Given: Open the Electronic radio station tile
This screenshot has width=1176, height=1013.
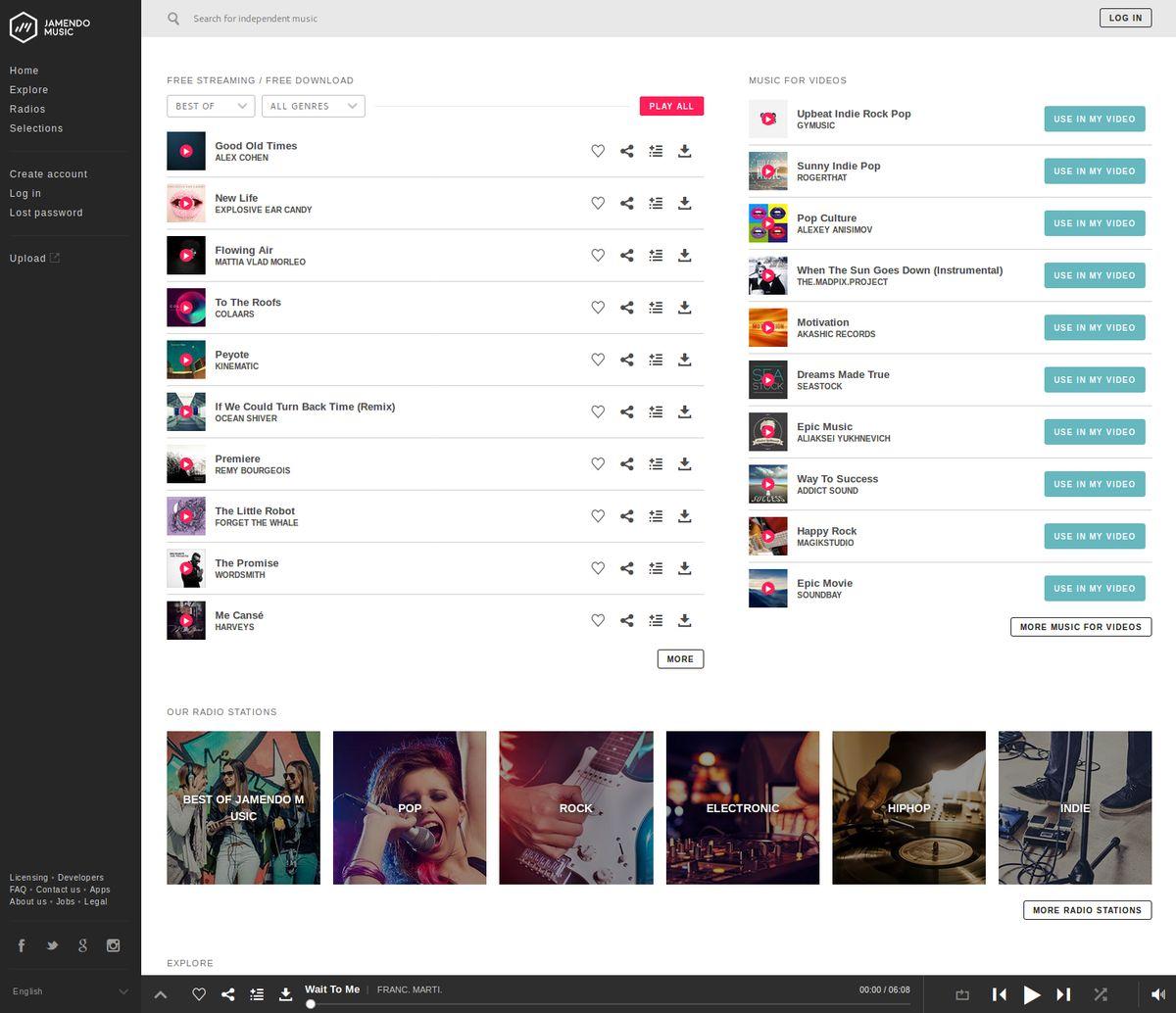Looking at the screenshot, I should pyautogui.click(x=743, y=808).
